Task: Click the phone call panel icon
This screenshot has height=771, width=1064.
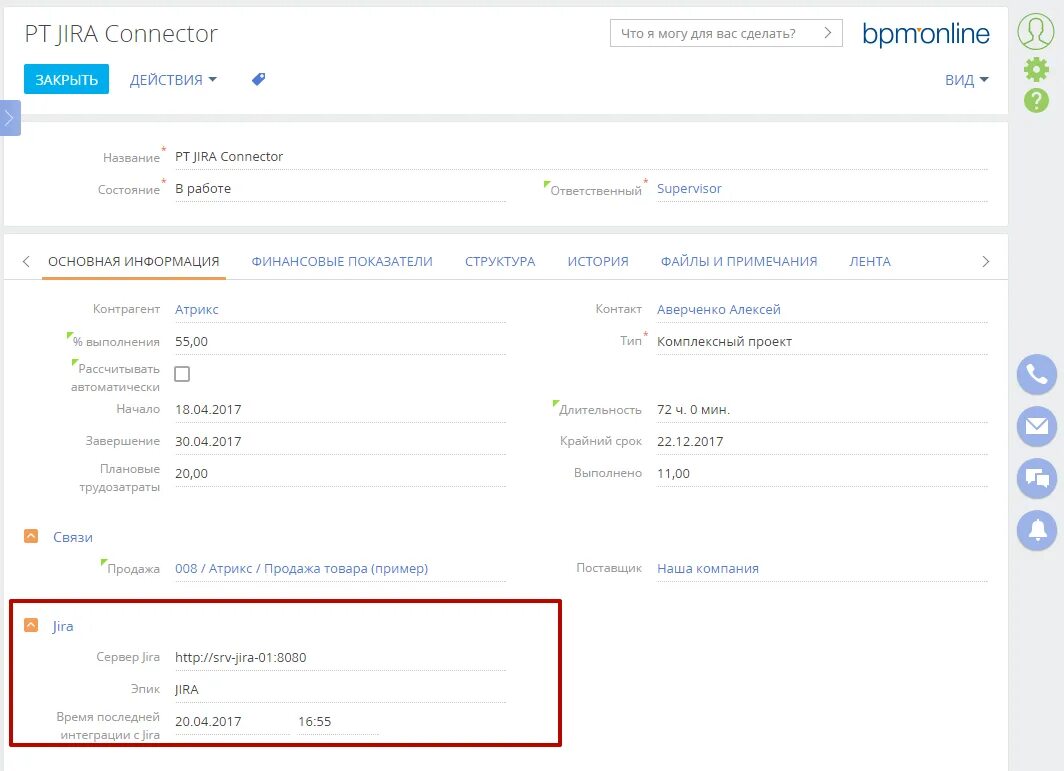Action: 1037,375
